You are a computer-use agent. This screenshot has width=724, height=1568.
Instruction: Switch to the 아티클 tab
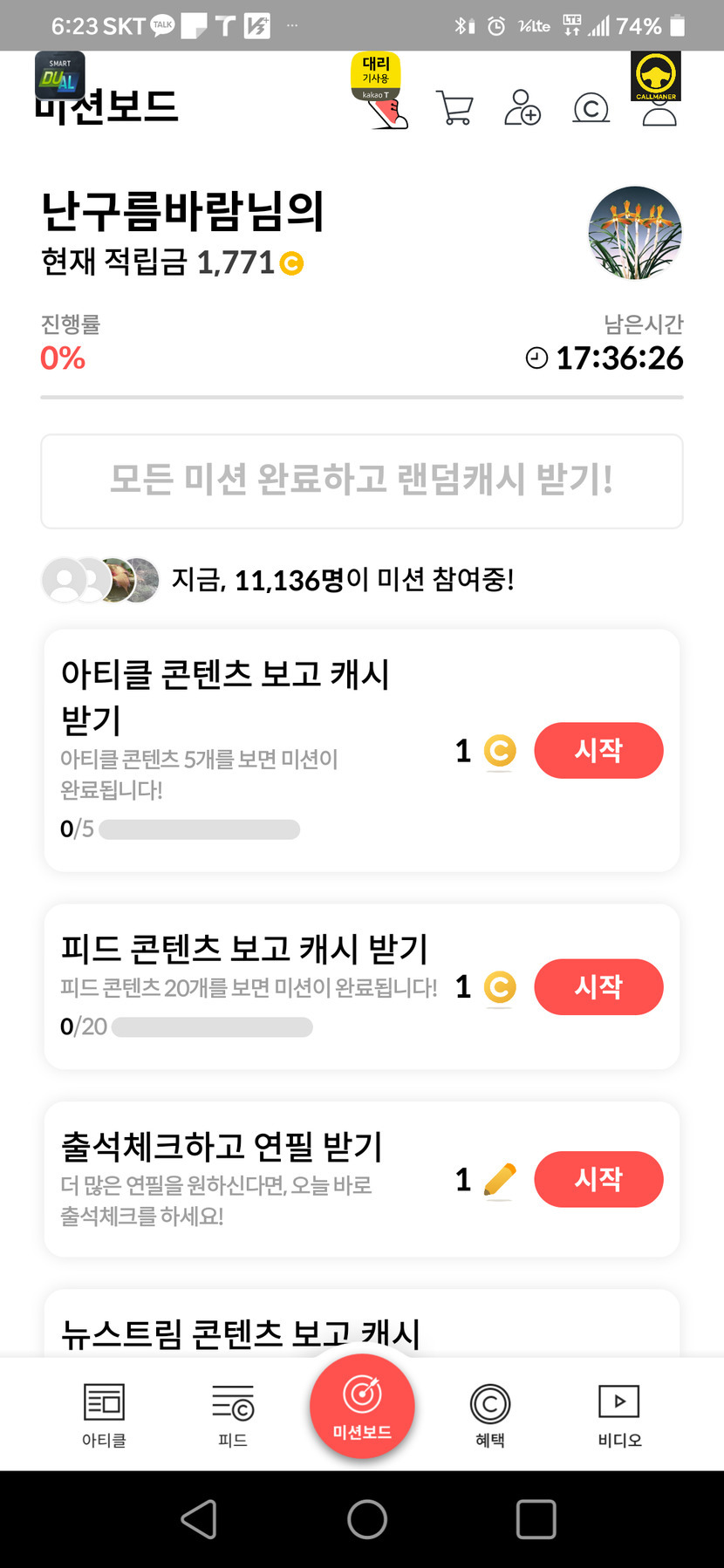click(x=104, y=1415)
